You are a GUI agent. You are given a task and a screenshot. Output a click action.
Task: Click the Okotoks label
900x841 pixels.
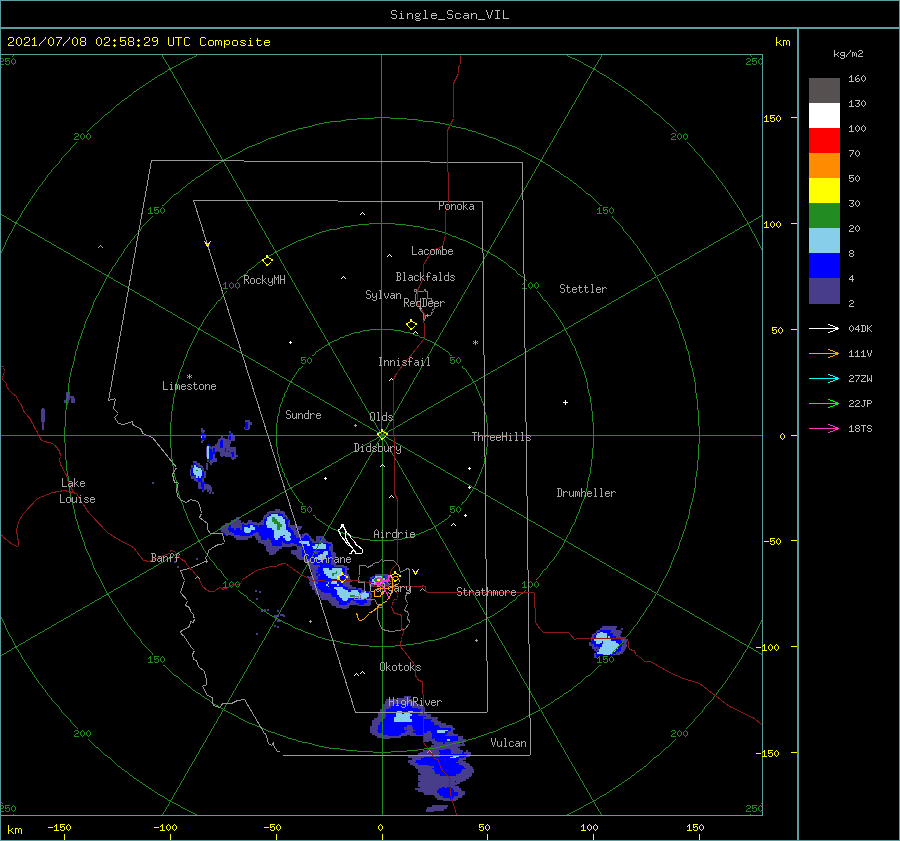pyautogui.click(x=400, y=667)
